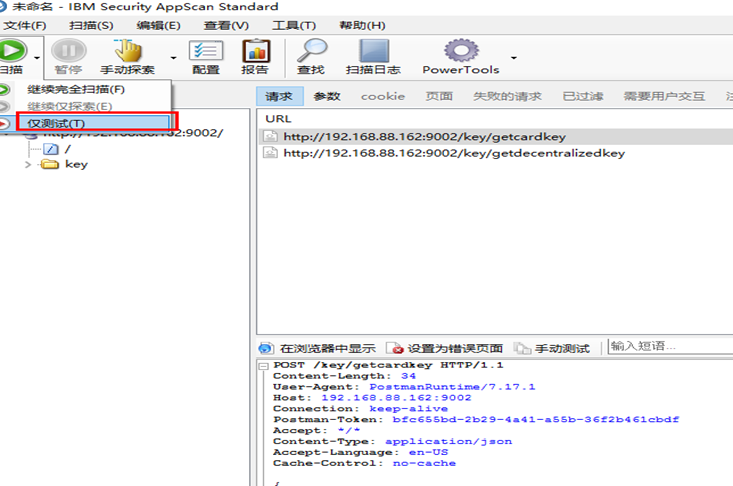
Task: Open the 编辑(E) menu
Action: [158, 25]
